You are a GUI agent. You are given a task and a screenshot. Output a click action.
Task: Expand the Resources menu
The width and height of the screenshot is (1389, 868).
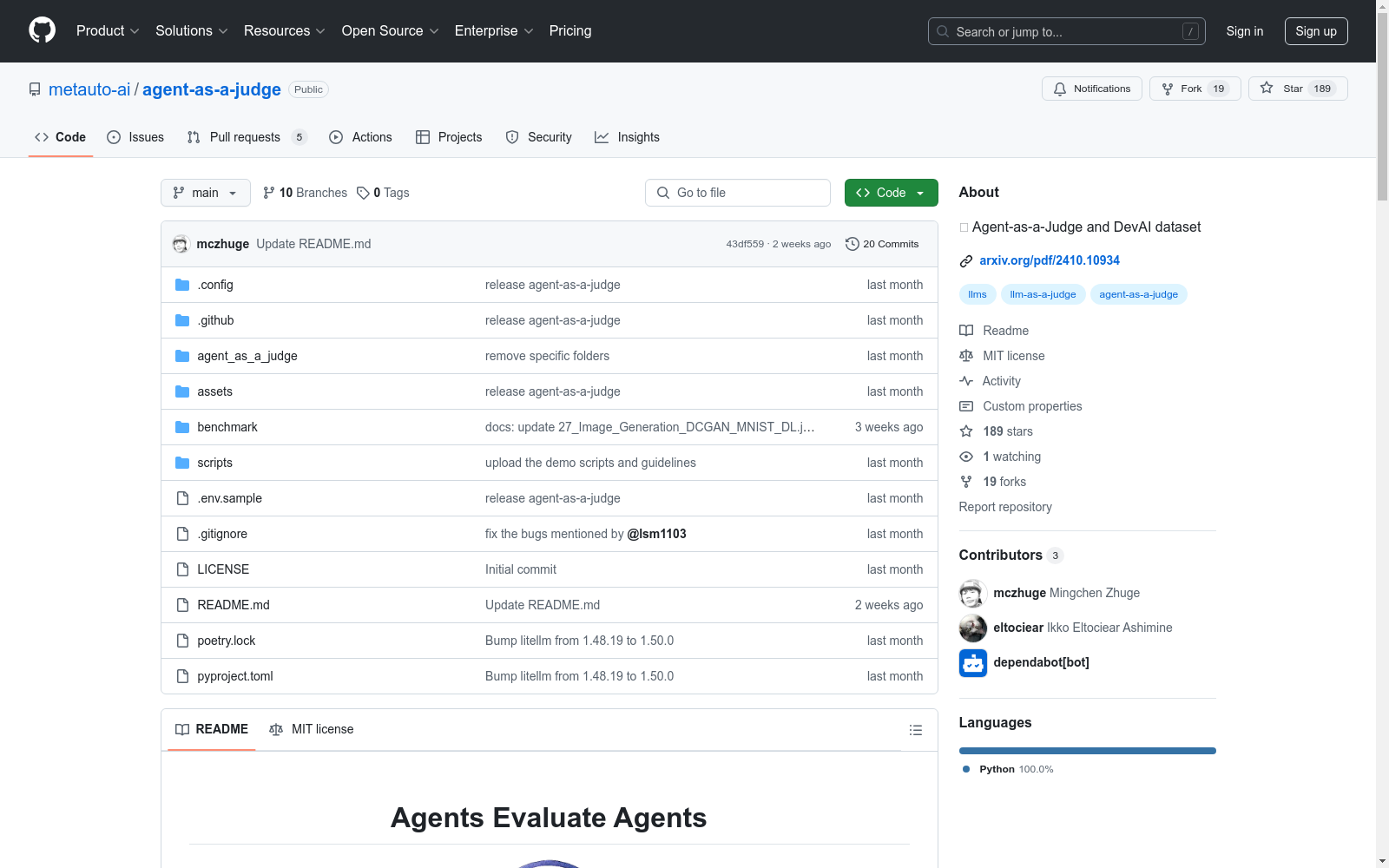tap(285, 30)
